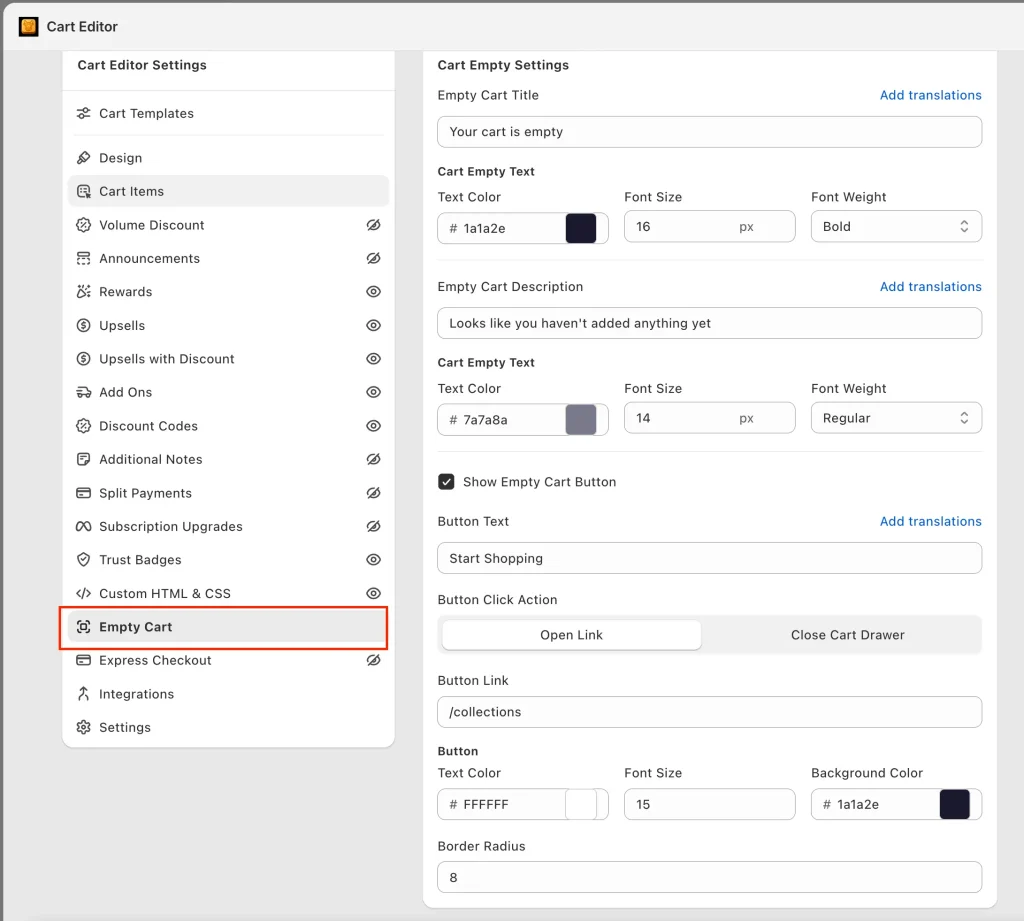The image size is (1024, 921).
Task: Select Cart Items in the sidebar
Action: 228,191
